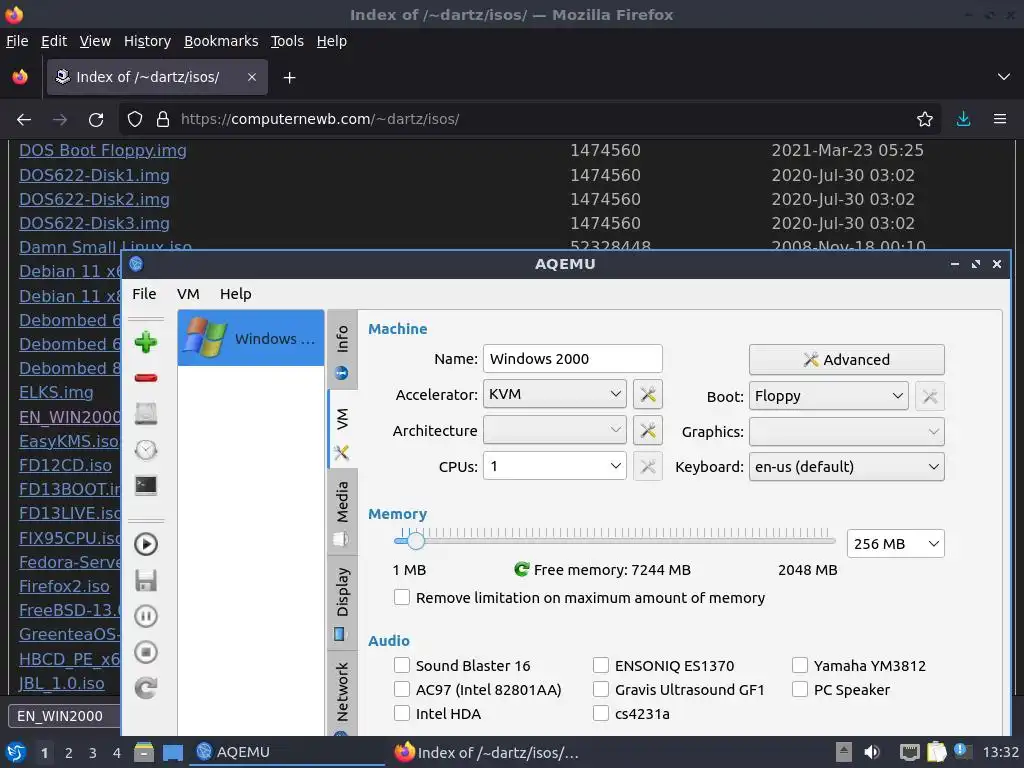Open Accelerator settings tools icon
The width and height of the screenshot is (1024, 768).
point(648,394)
